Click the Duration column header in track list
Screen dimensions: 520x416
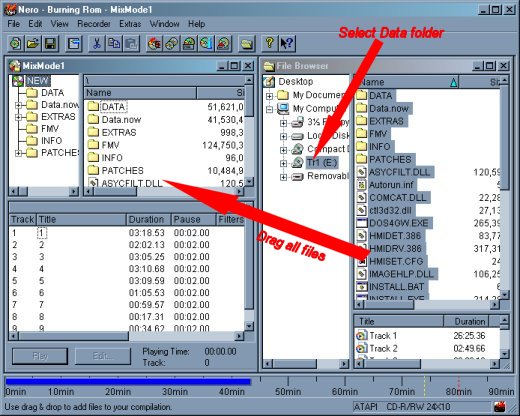tap(148, 220)
